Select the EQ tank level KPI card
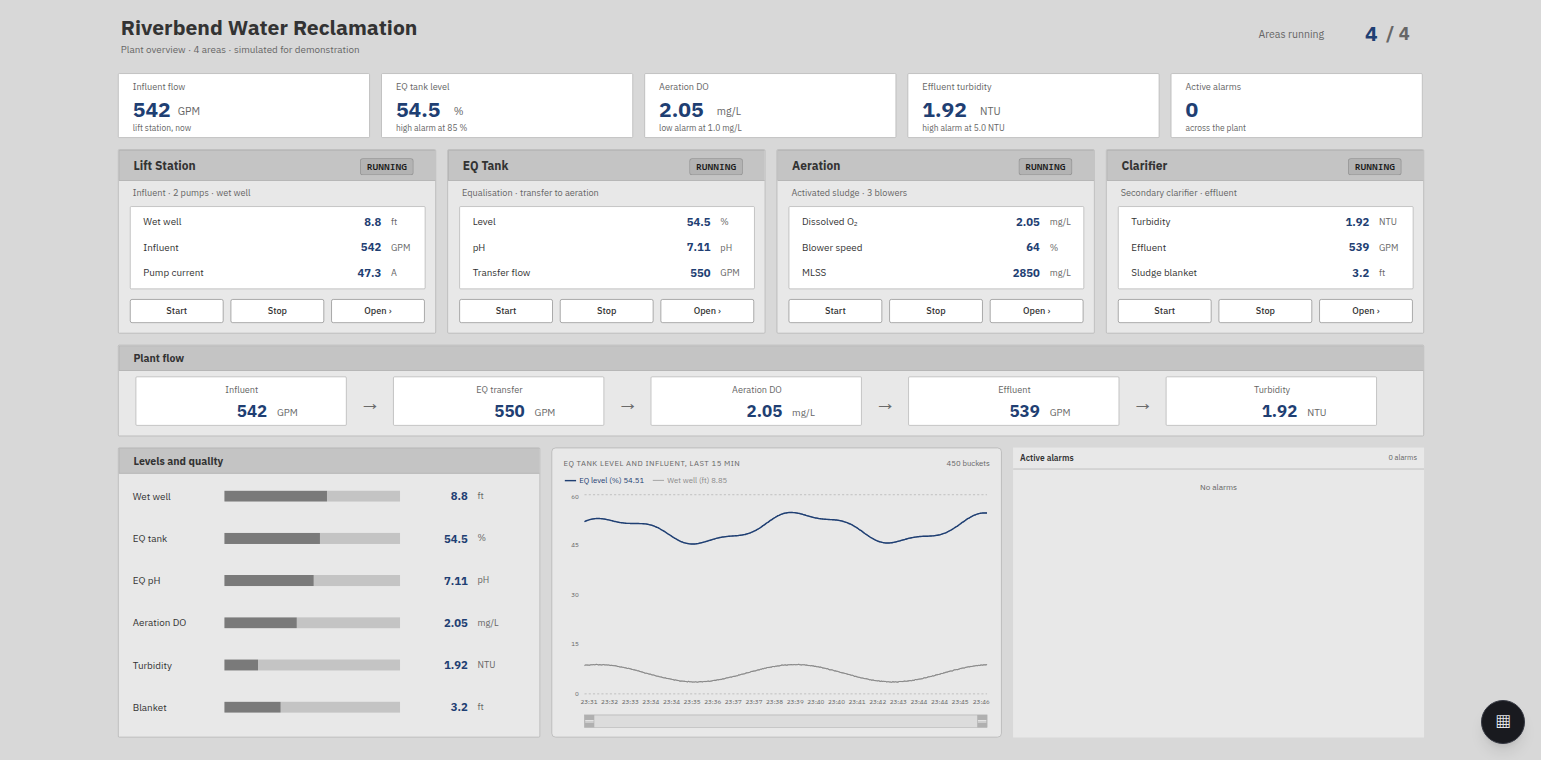Viewport: 1541px width, 760px height. click(507, 105)
